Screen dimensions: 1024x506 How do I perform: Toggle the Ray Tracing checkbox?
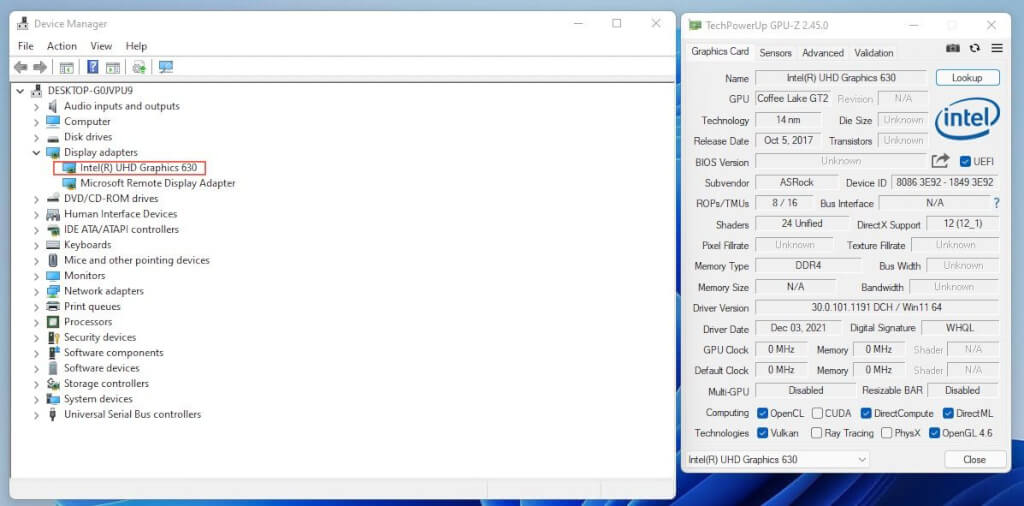818,433
